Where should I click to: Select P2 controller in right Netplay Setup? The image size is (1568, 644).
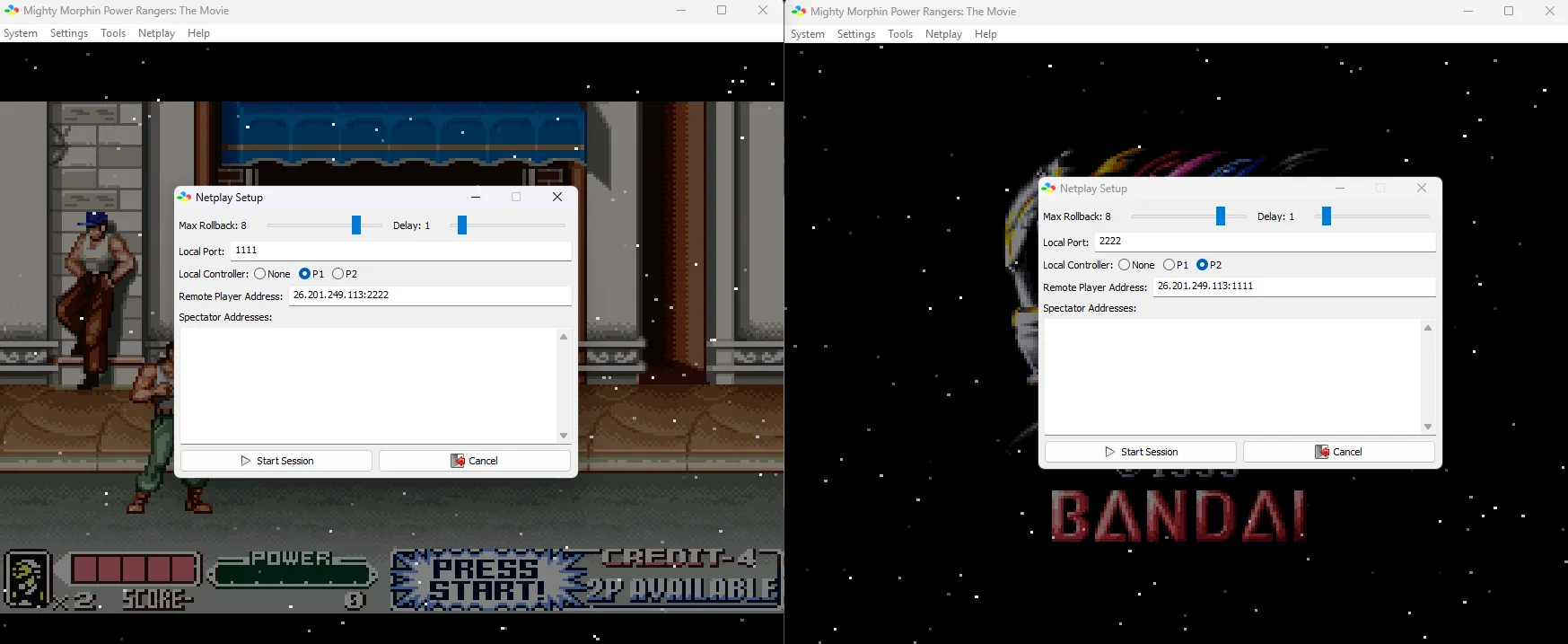pos(1209,265)
